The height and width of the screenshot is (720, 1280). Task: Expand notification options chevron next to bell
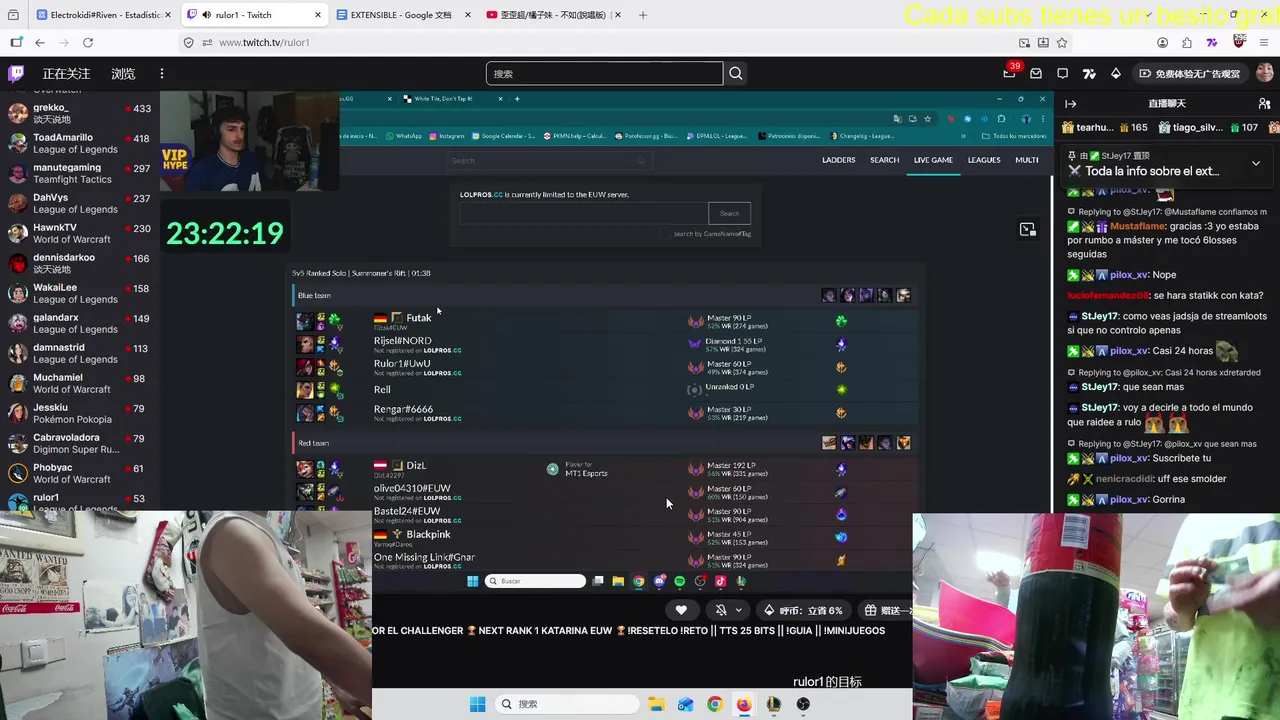[739, 610]
